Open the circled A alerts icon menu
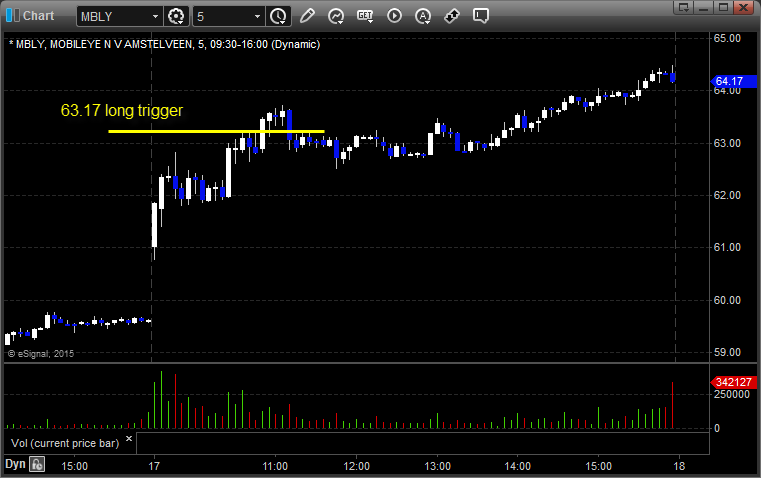The height and width of the screenshot is (478, 761). [x=423, y=16]
